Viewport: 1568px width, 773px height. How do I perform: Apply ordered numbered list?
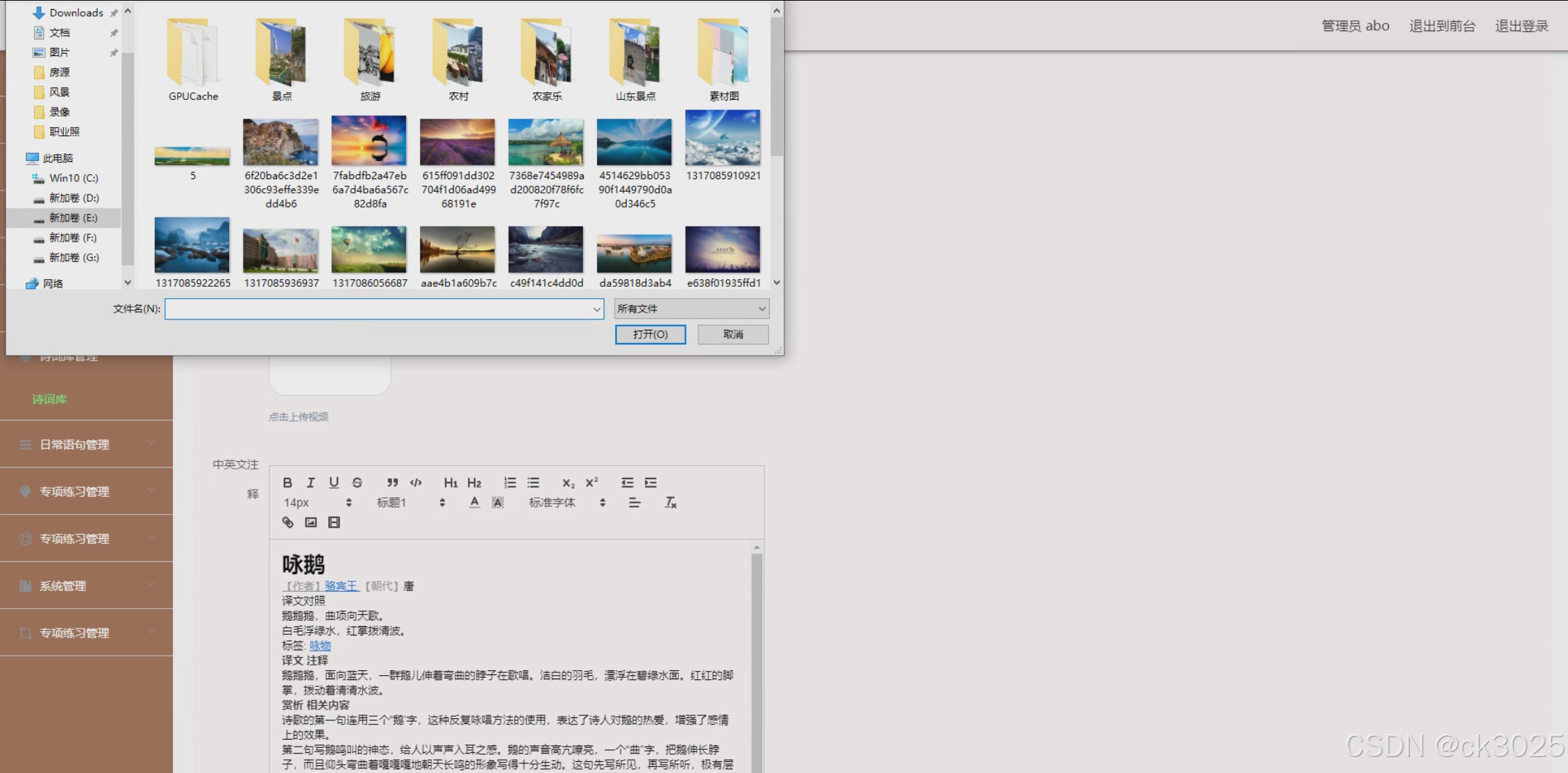pyautogui.click(x=509, y=483)
